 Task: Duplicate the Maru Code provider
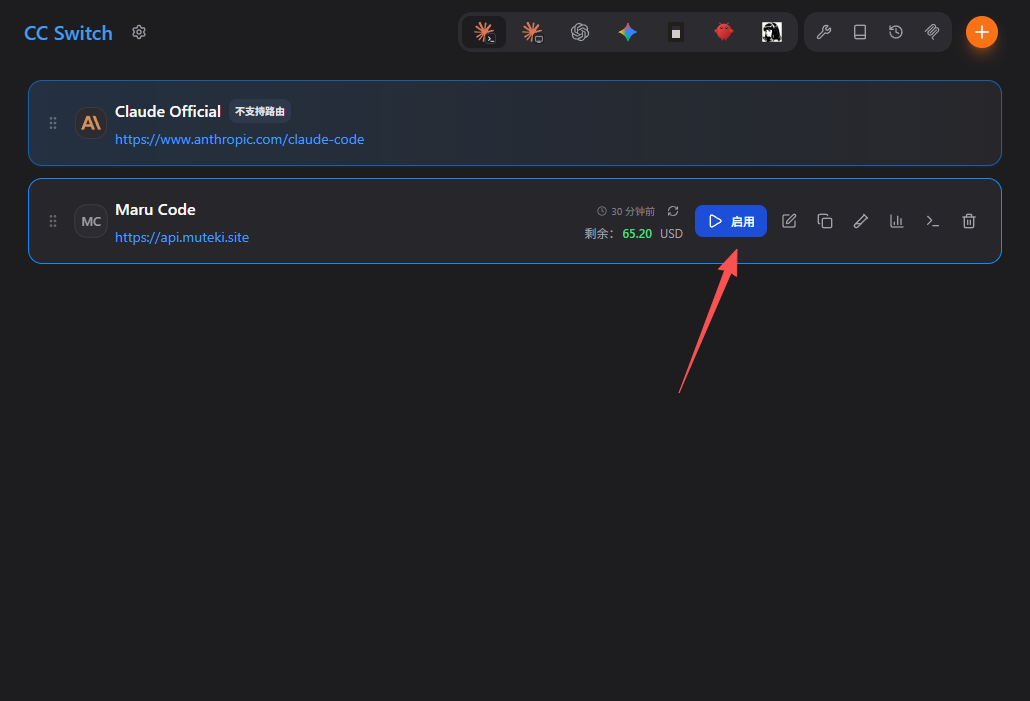pyautogui.click(x=825, y=221)
